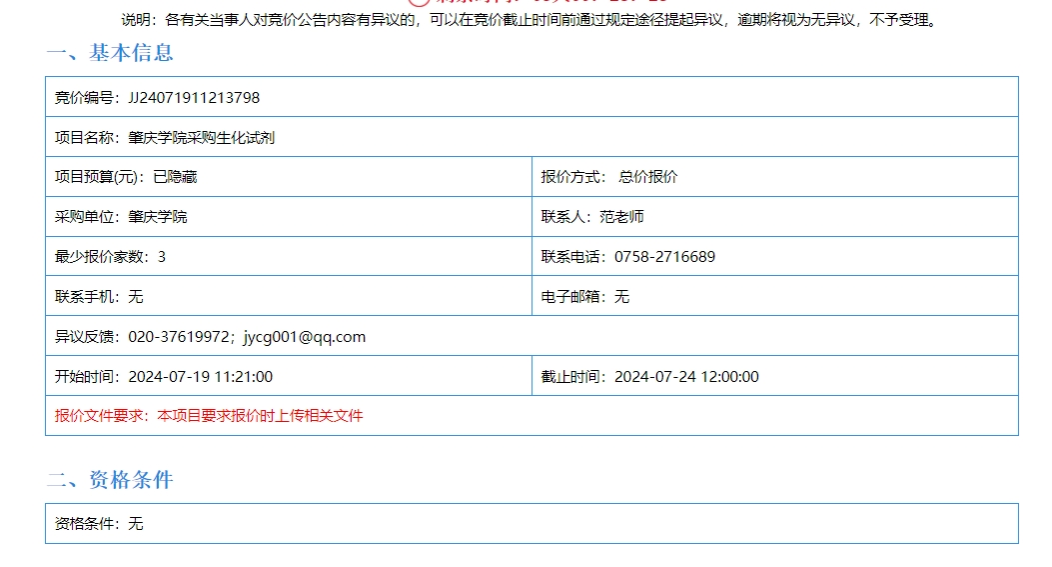
Task: Select the purchasing unit 肇庆学院 cell
Action: (157, 217)
